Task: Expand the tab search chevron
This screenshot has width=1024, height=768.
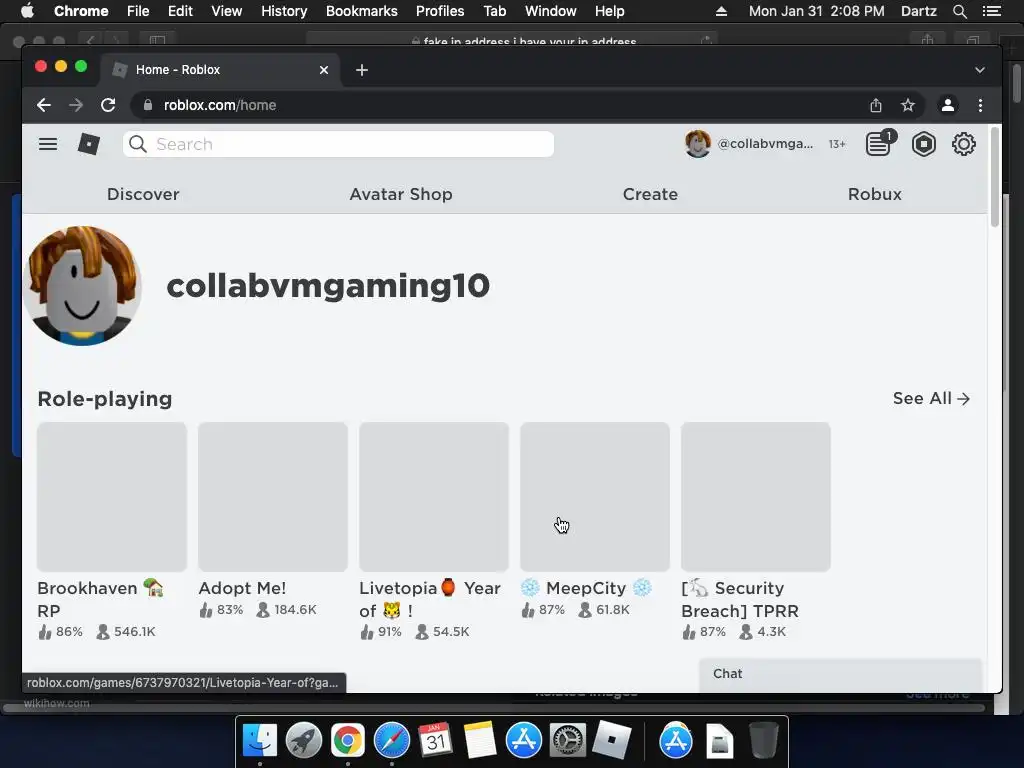Action: click(980, 70)
